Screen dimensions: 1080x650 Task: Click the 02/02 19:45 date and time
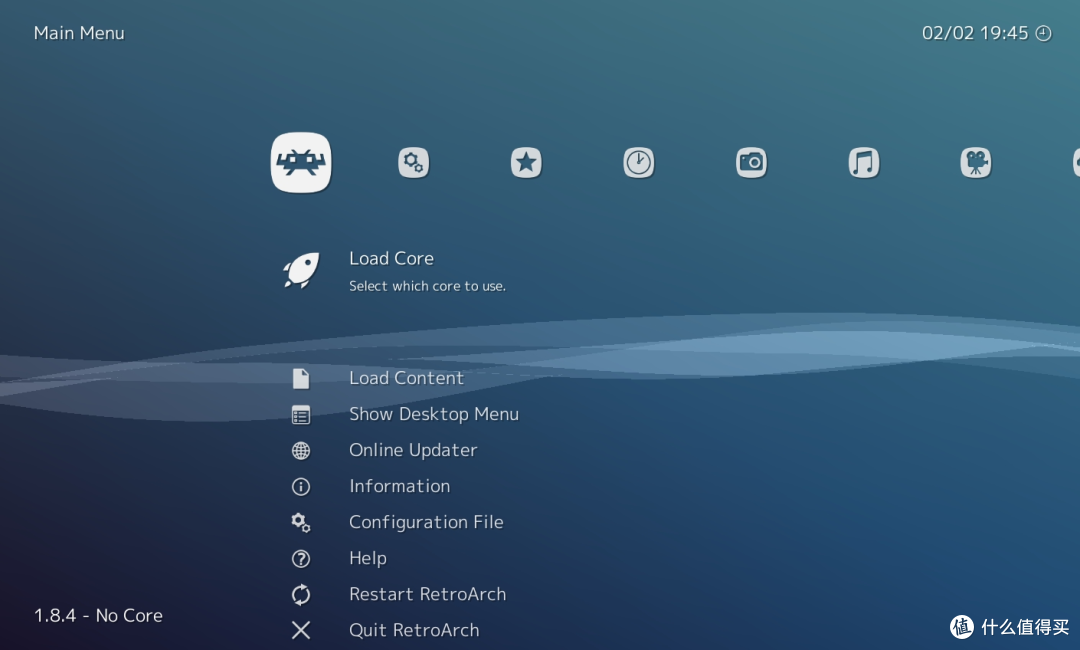(x=975, y=33)
